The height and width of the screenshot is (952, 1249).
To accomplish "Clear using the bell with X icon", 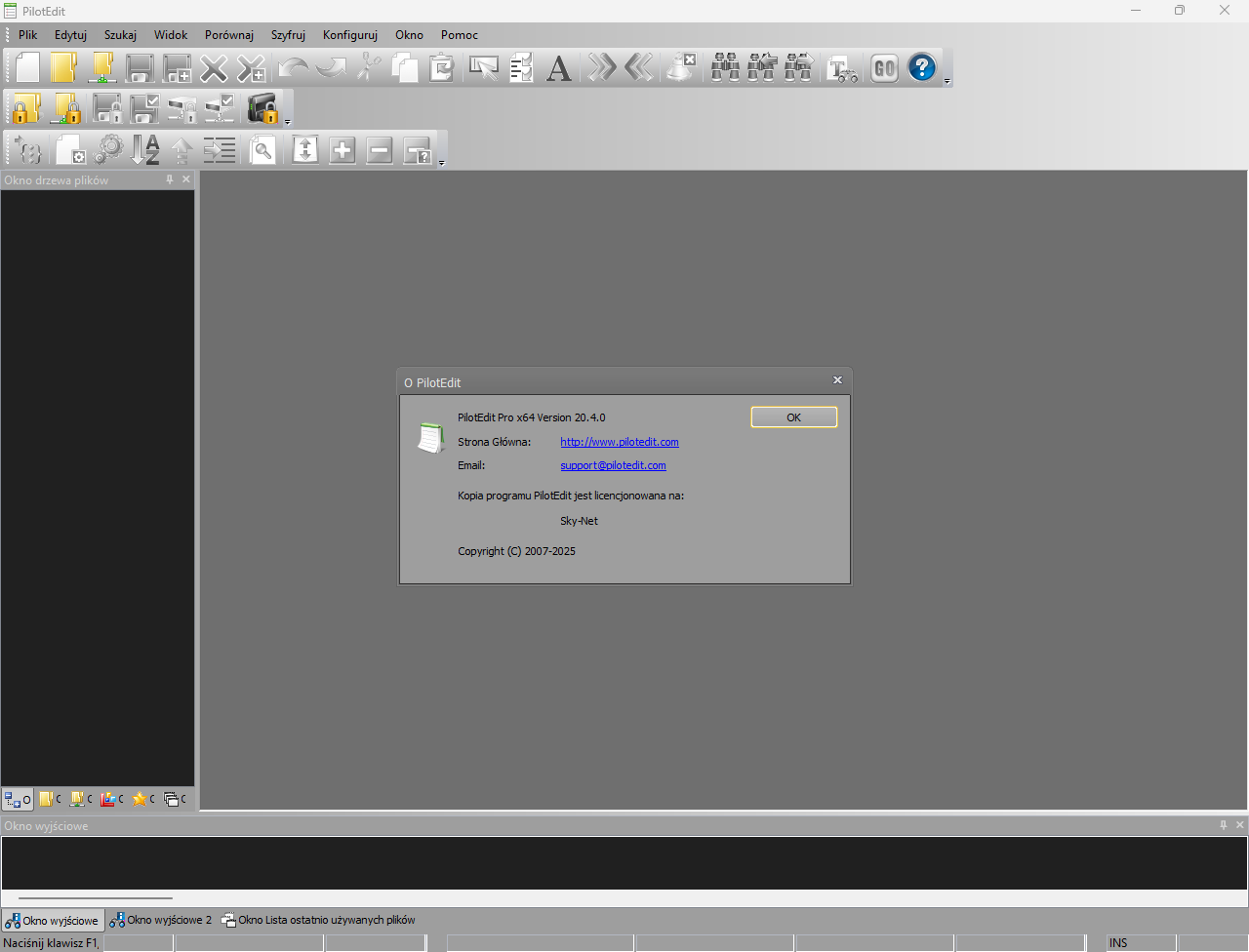I will [681, 67].
